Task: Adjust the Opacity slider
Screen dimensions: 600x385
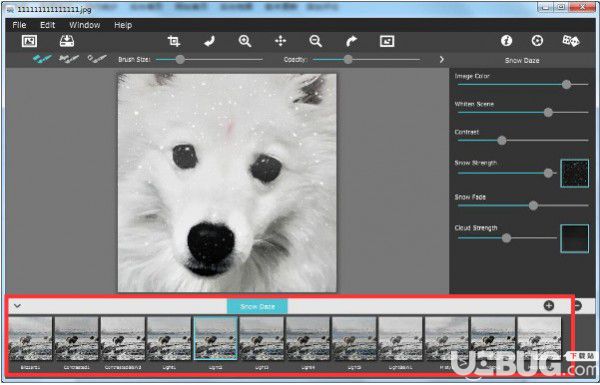Action: (366, 59)
